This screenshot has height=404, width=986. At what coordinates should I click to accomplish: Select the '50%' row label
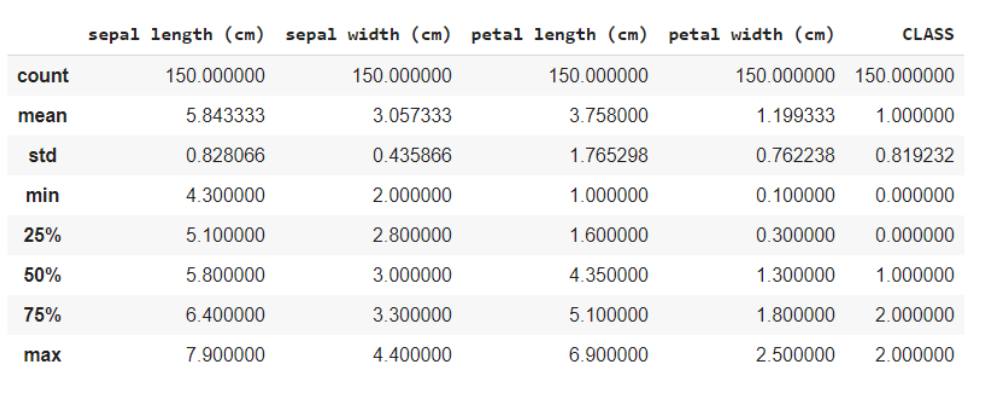pos(42,275)
